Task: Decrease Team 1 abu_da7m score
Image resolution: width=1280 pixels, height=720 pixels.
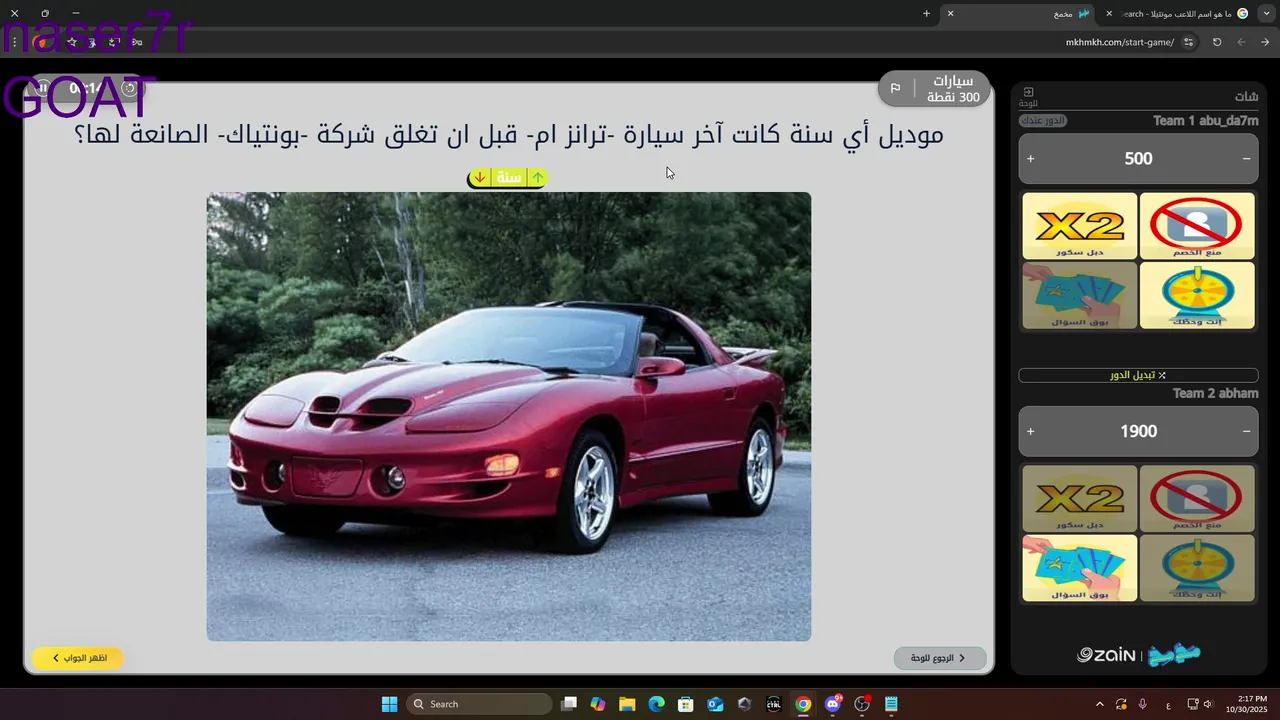Action: point(1246,158)
